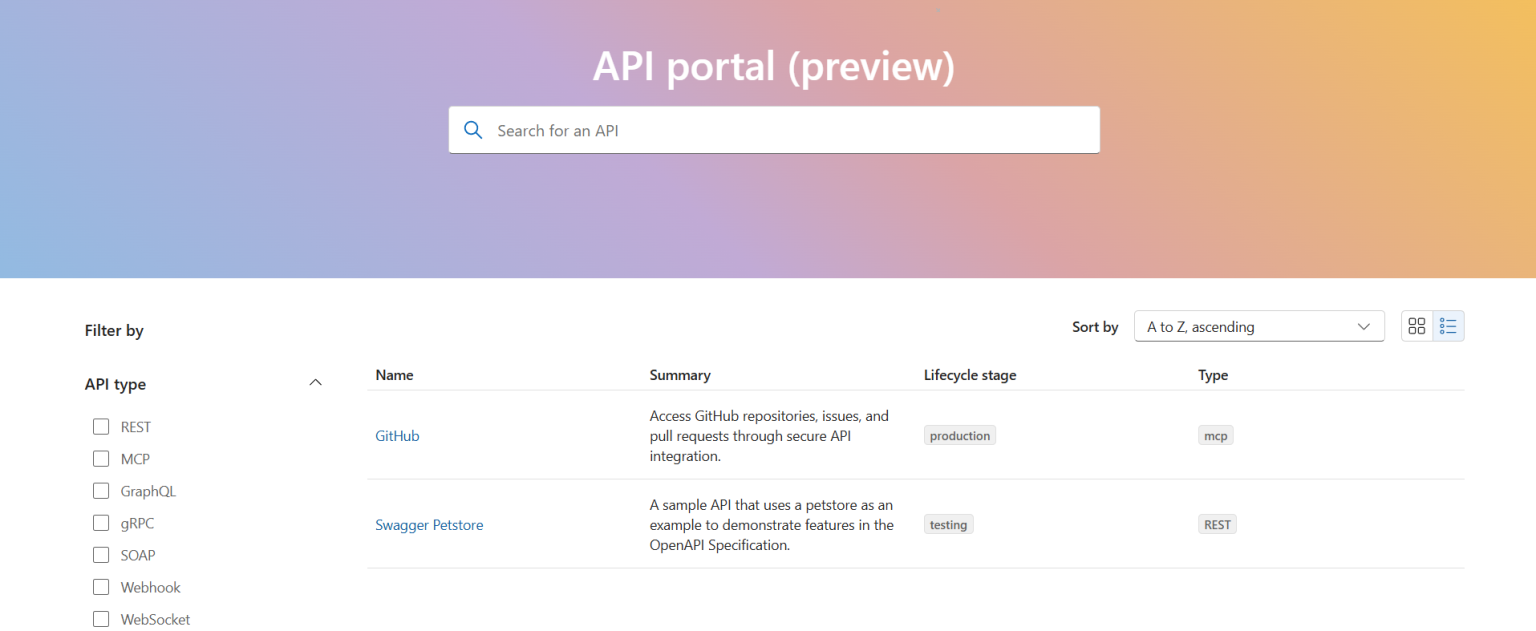Expand sort options with the chevron arrow
This screenshot has width=1536, height=631.
pyautogui.click(x=1363, y=326)
